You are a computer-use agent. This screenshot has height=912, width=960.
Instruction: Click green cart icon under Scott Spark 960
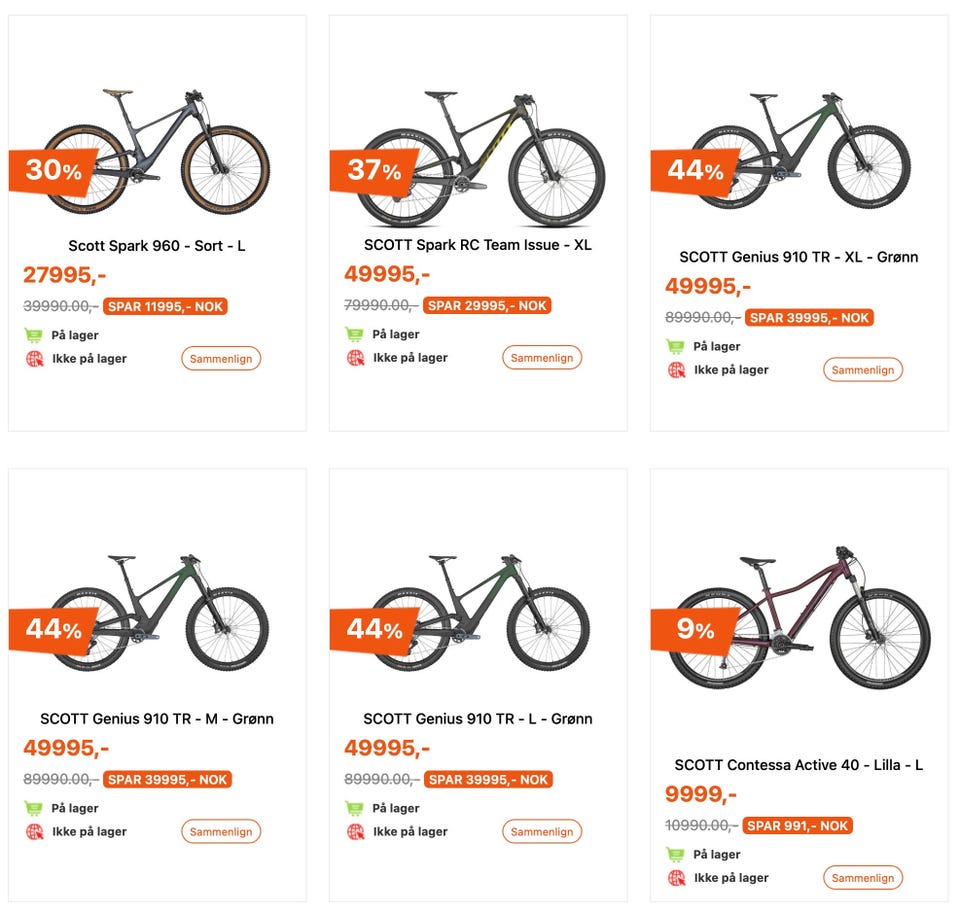point(34,335)
